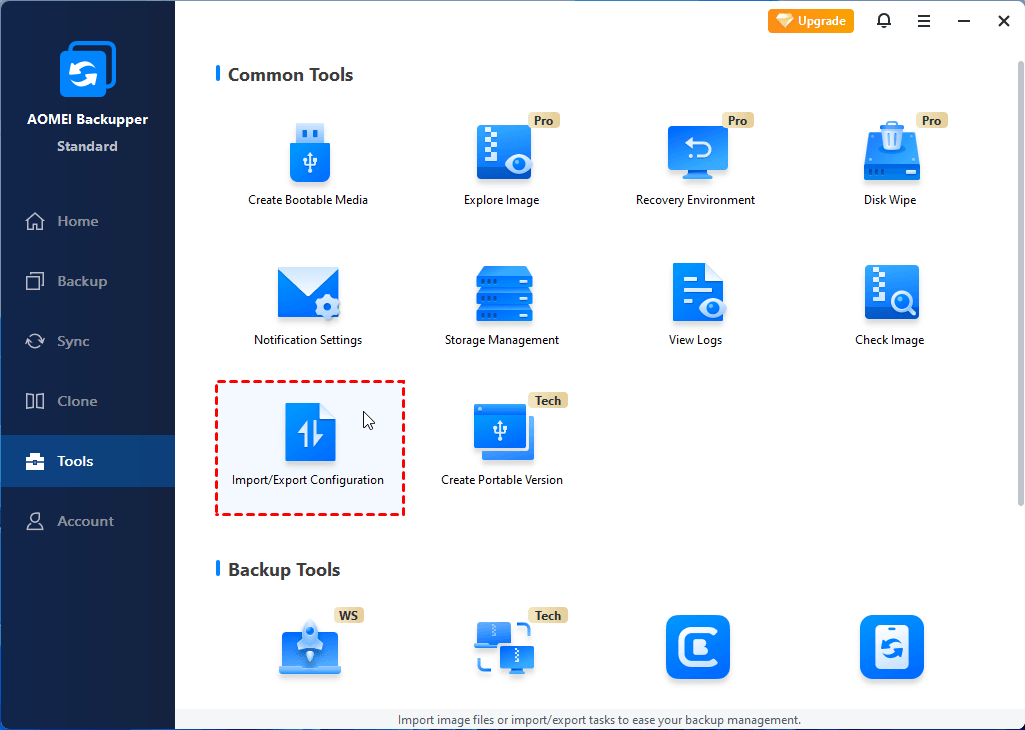Click the 'Backup Tools' heading

click(284, 570)
